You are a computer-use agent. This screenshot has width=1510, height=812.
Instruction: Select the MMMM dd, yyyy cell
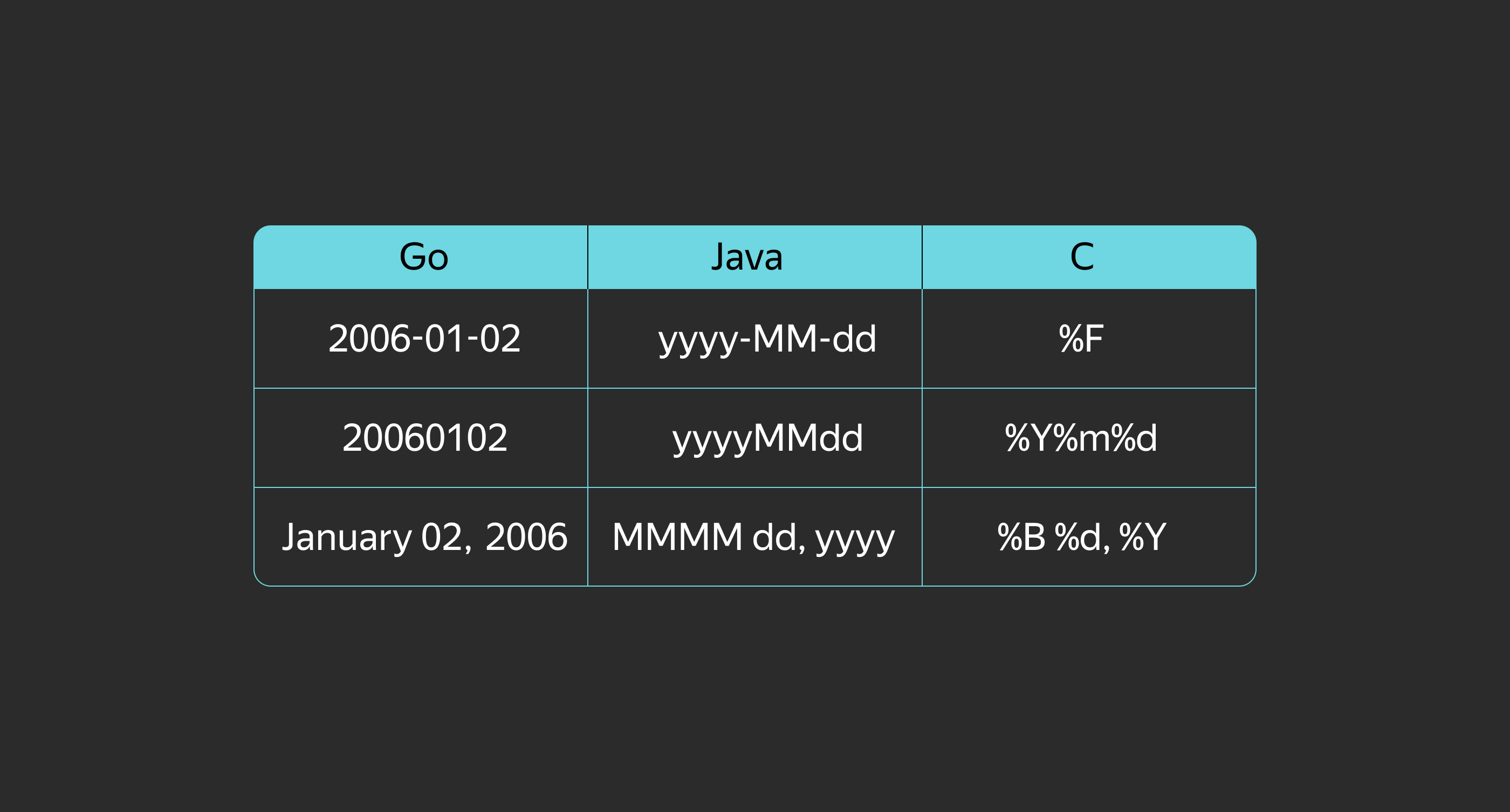(x=755, y=536)
